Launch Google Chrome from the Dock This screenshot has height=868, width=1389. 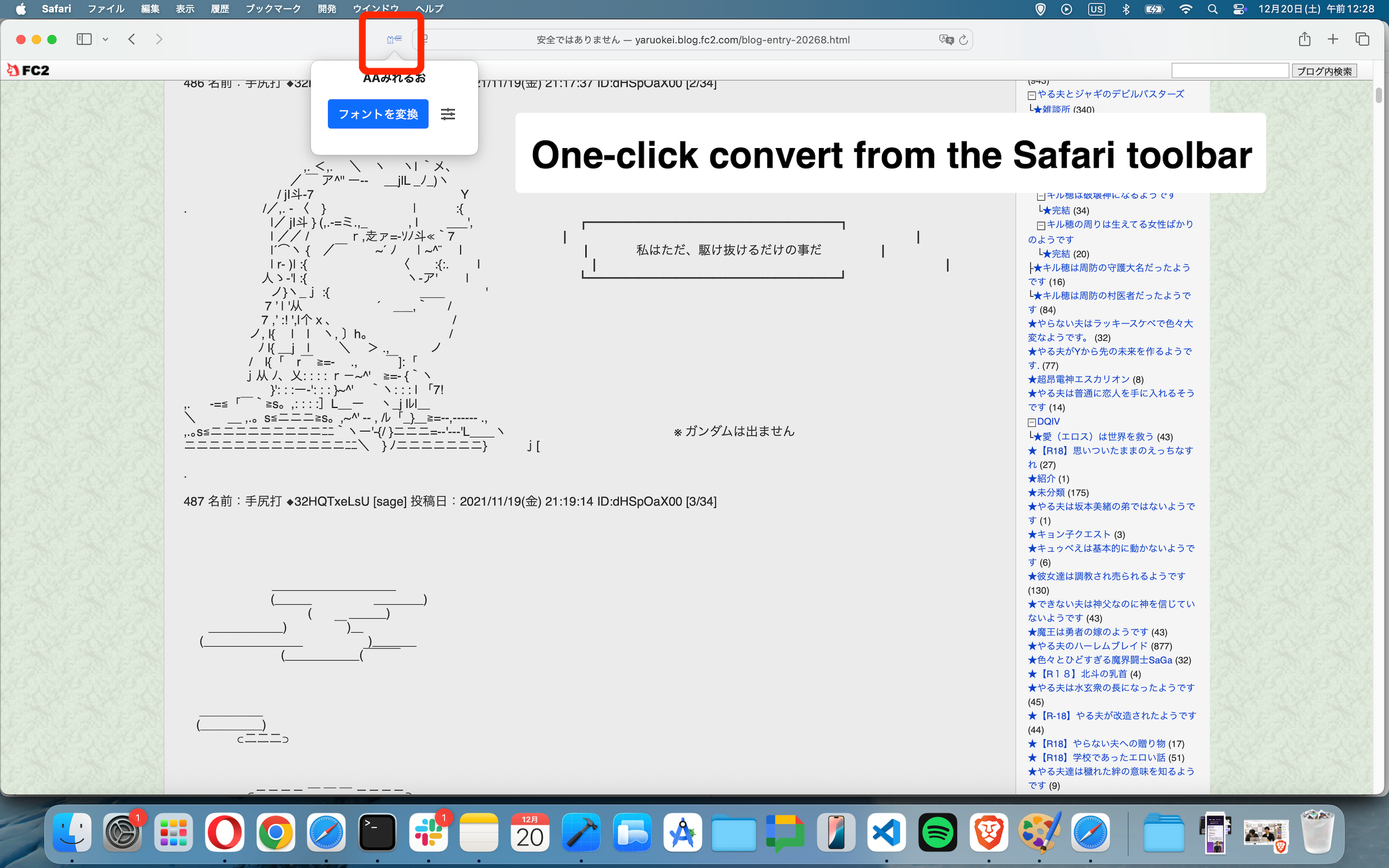275,832
